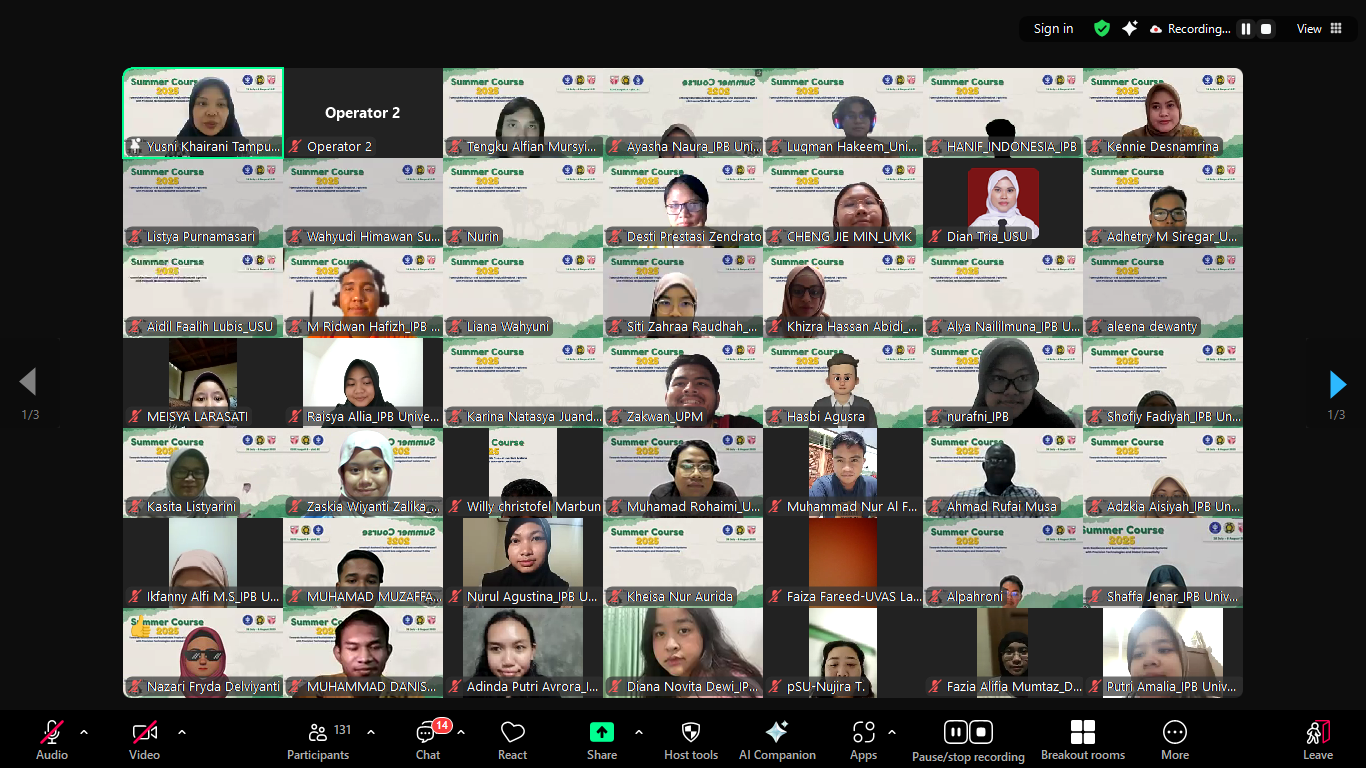1366x768 pixels.
Task: Unmute the microphone Audio button
Action: click(52, 740)
